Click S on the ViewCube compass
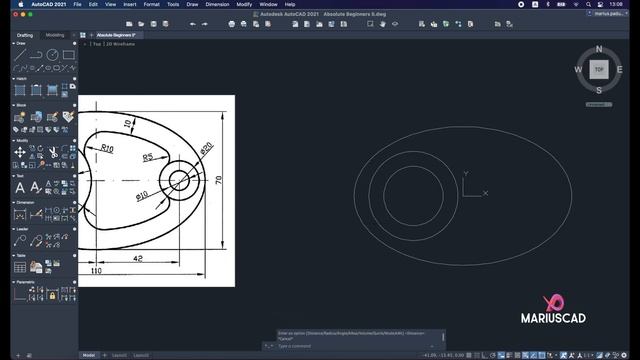The image size is (640, 360). click(x=599, y=90)
